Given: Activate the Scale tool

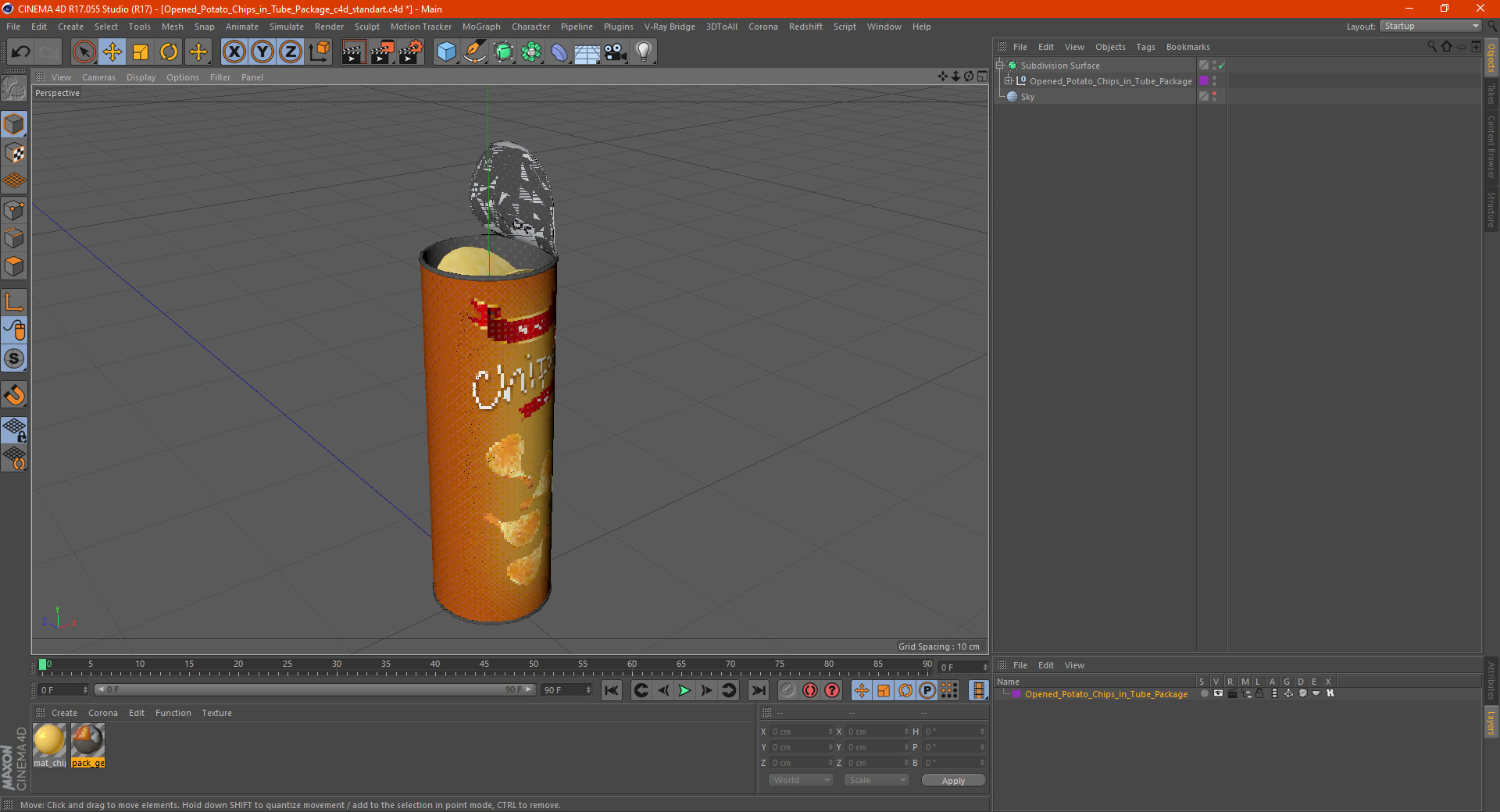Looking at the screenshot, I should tap(141, 52).
